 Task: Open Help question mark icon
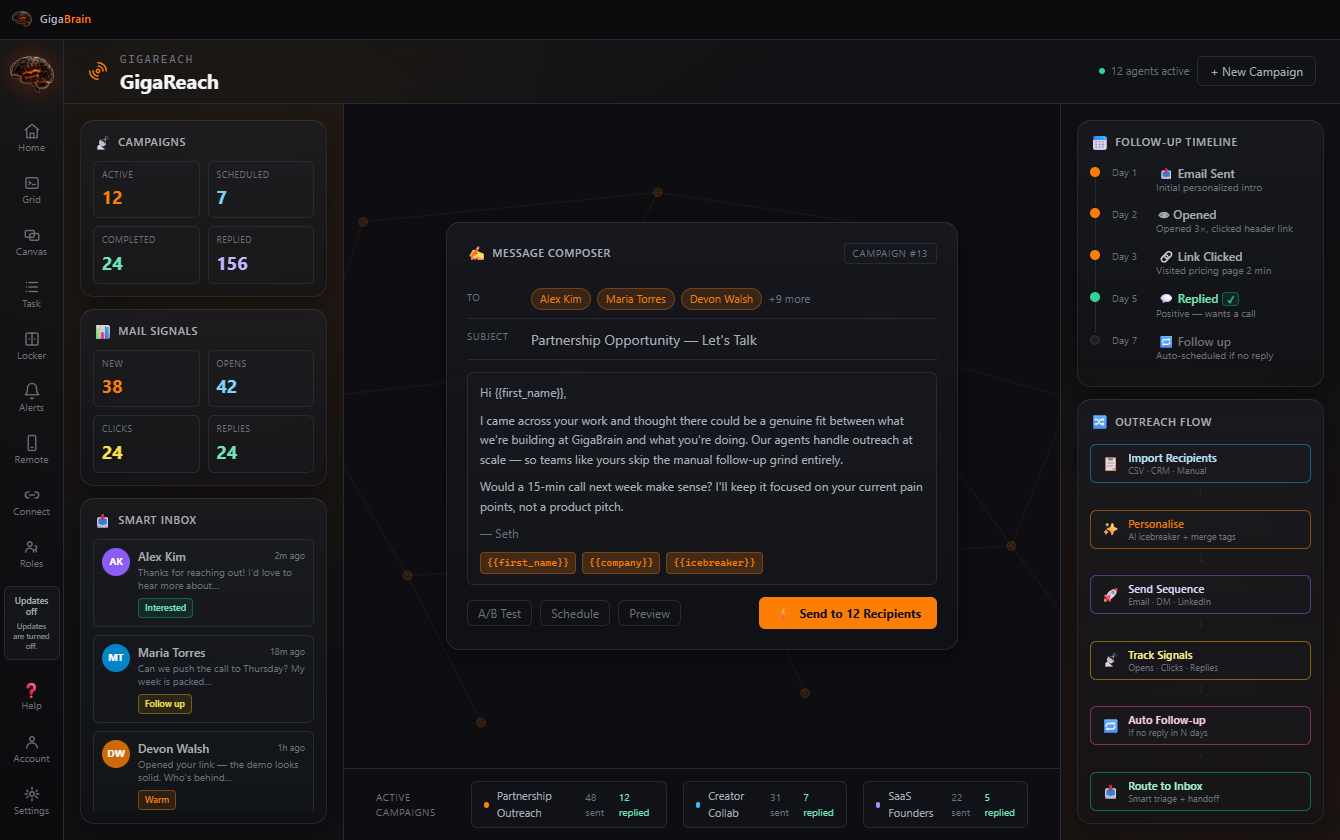click(x=32, y=690)
